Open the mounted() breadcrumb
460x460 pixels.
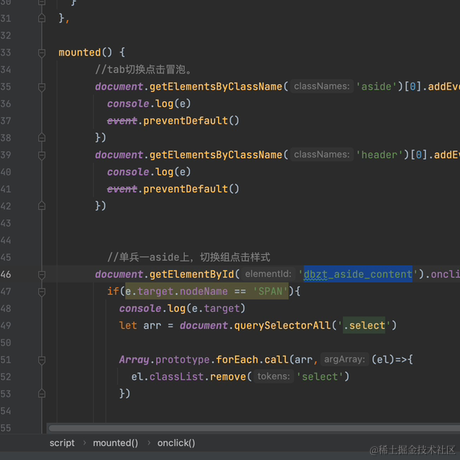coord(115,443)
